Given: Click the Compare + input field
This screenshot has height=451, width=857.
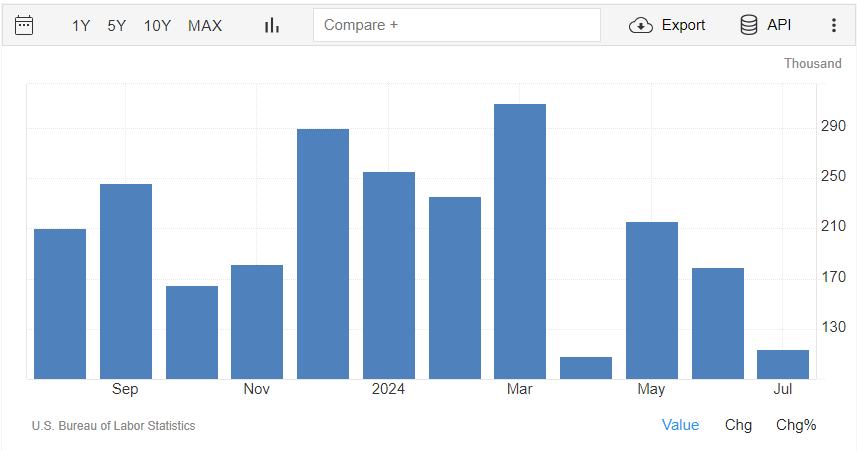Looking at the screenshot, I should pos(456,25).
